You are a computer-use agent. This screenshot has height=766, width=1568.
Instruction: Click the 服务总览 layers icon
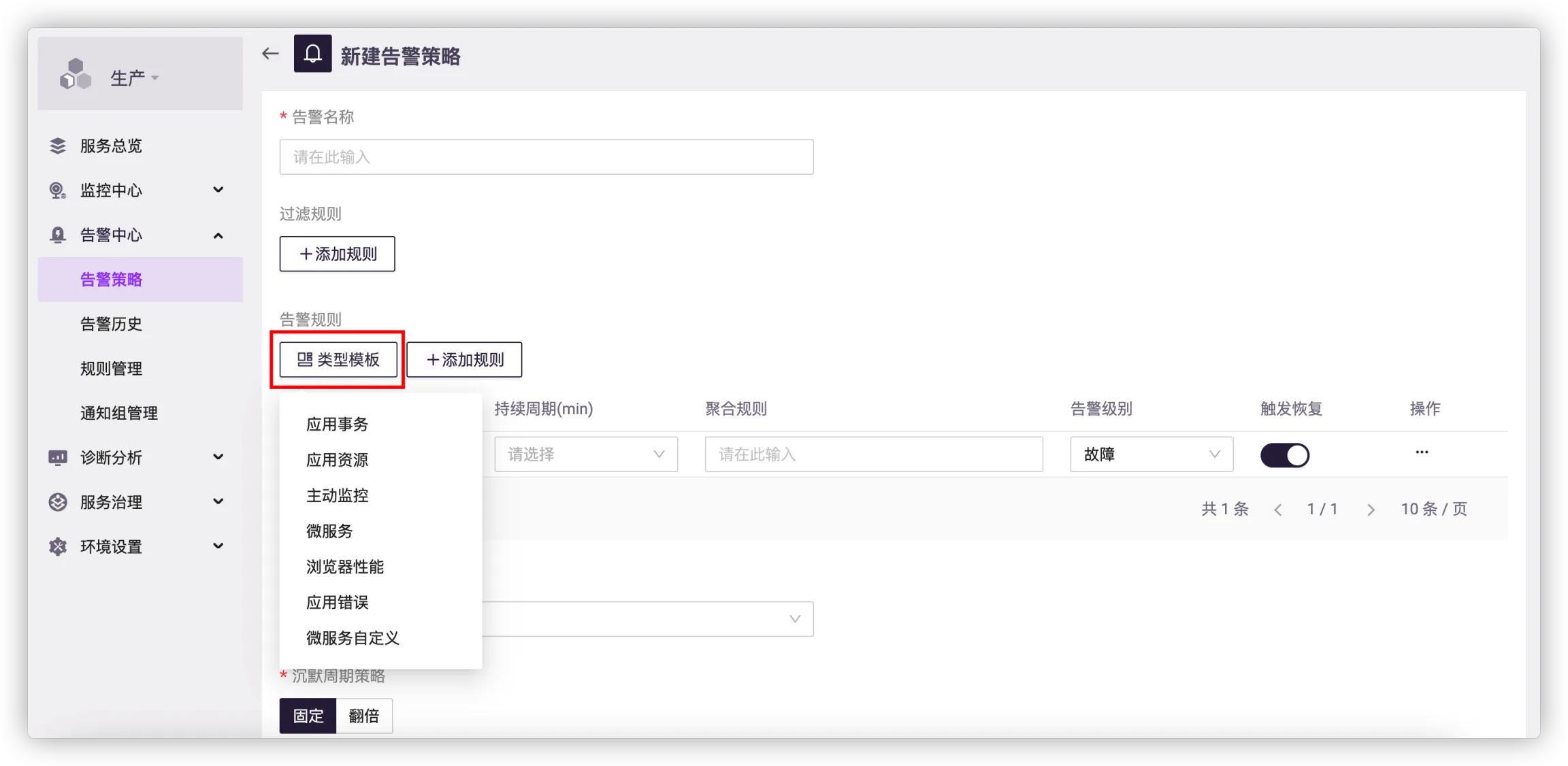coord(58,146)
